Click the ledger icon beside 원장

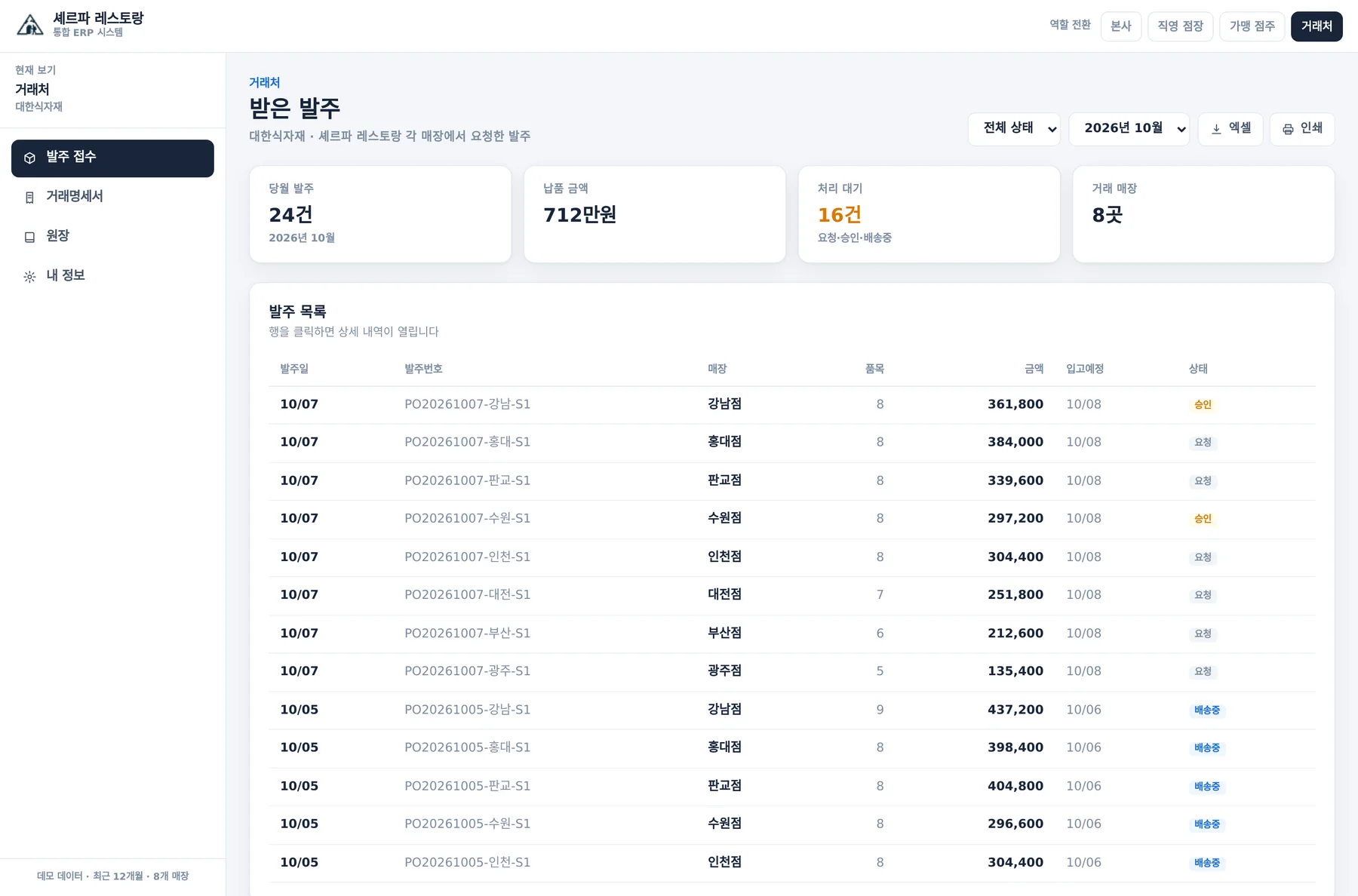pos(29,237)
